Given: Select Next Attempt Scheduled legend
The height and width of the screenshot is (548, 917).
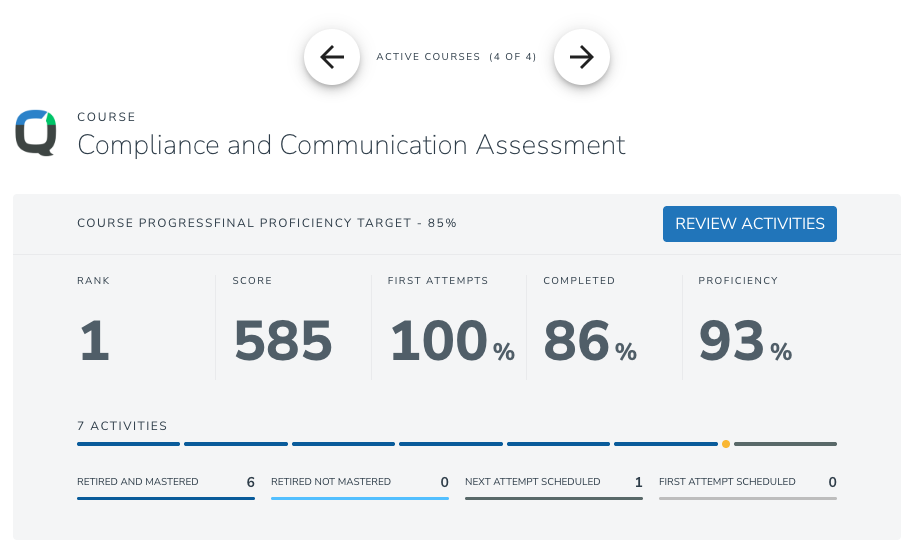Looking at the screenshot, I should 554,487.
